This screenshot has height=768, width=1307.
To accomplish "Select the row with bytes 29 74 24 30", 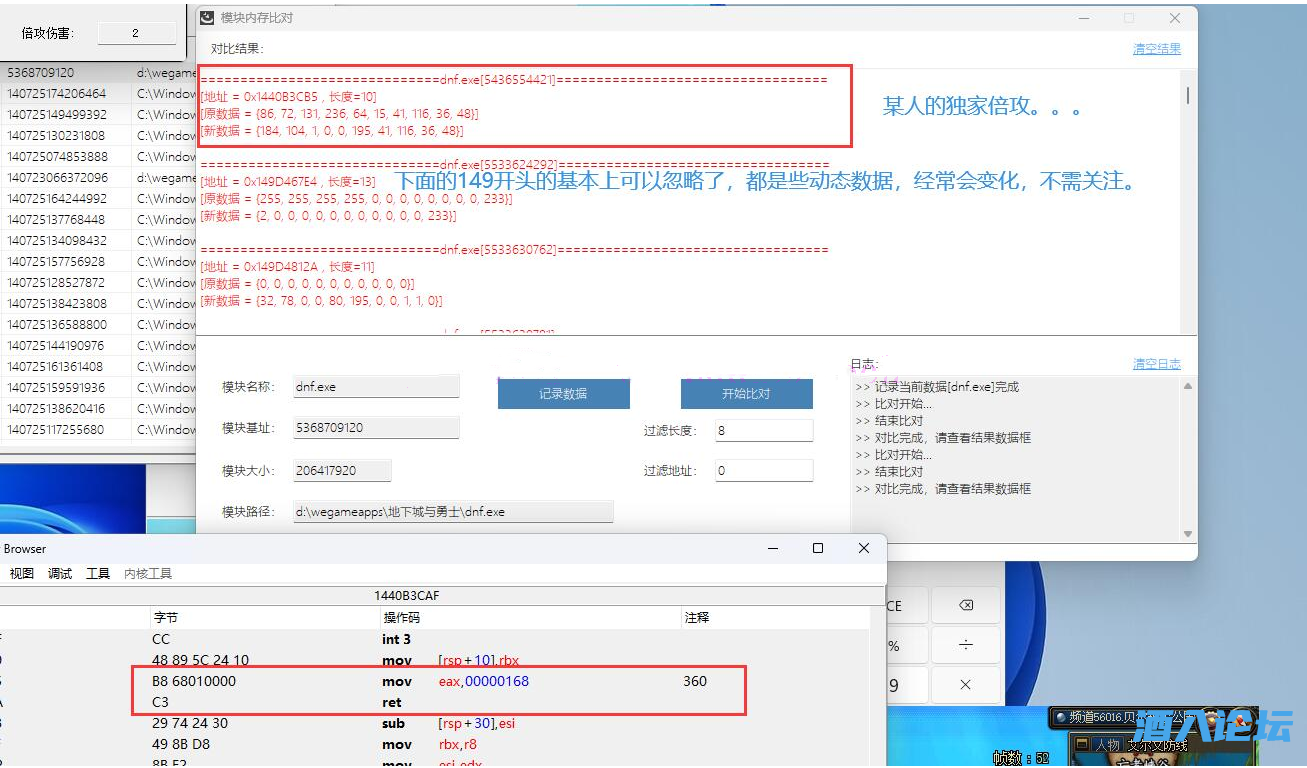I will [x=435, y=723].
